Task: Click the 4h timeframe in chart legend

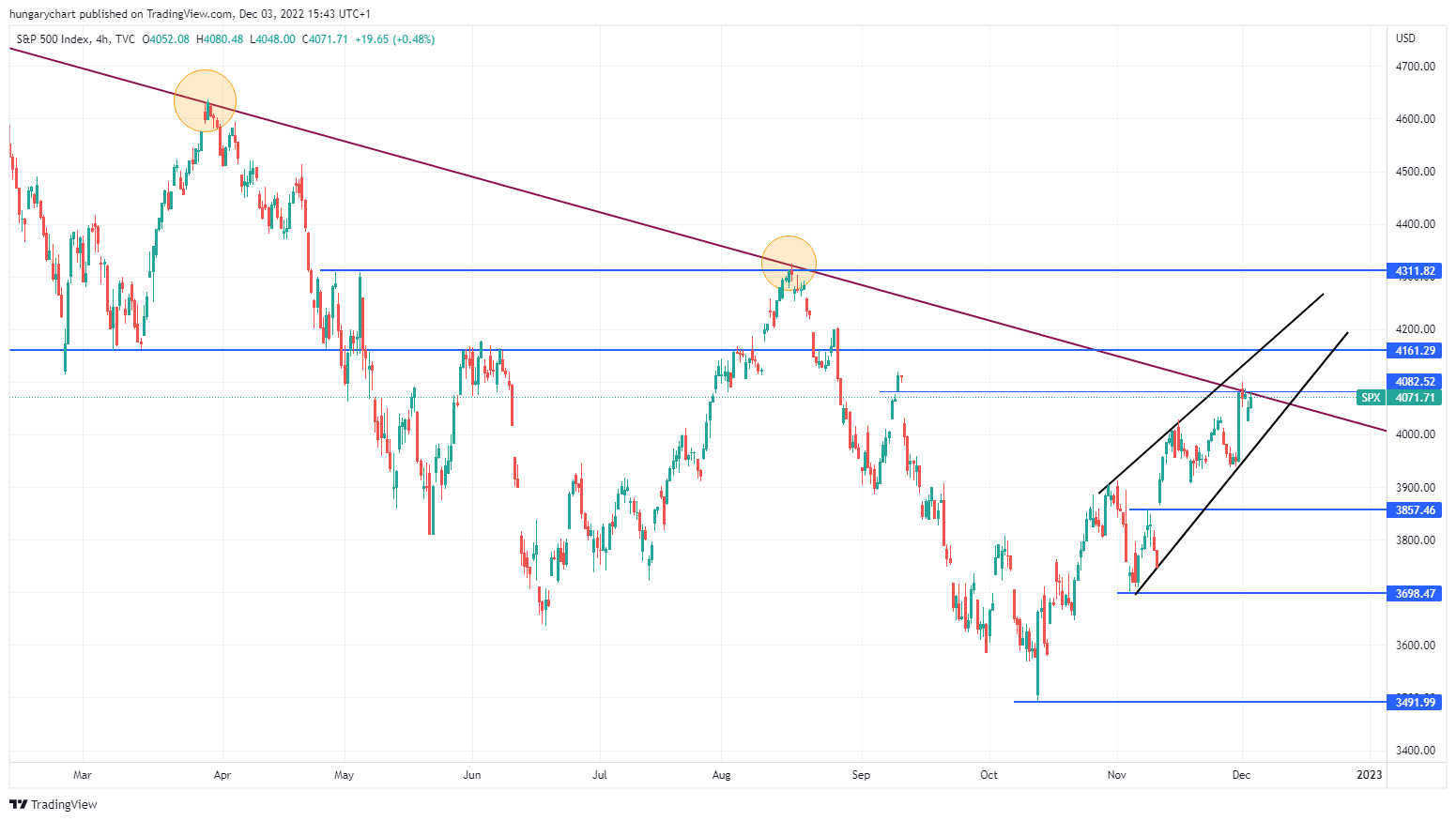Action: coord(102,39)
